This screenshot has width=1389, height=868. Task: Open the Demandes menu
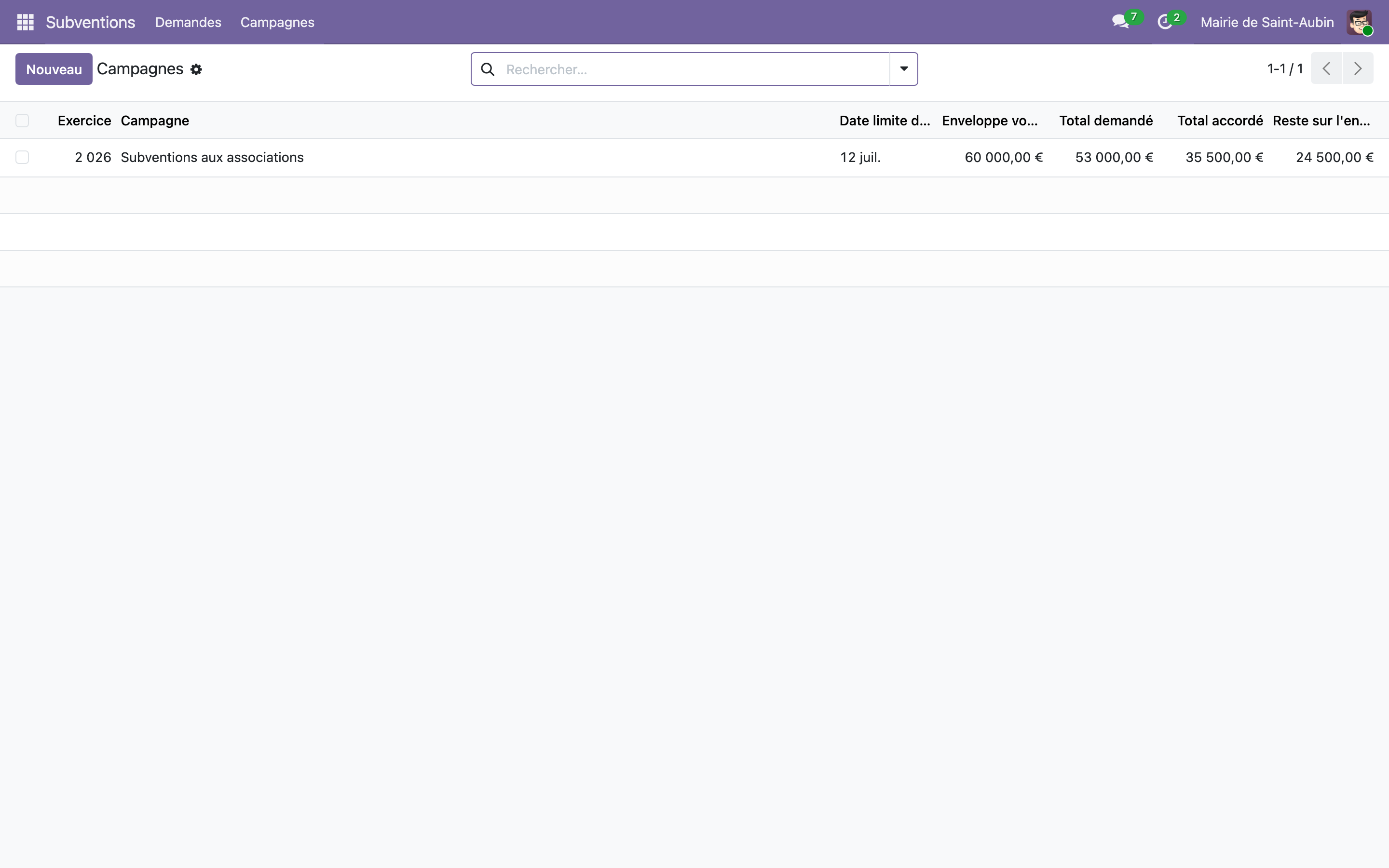pos(188,22)
